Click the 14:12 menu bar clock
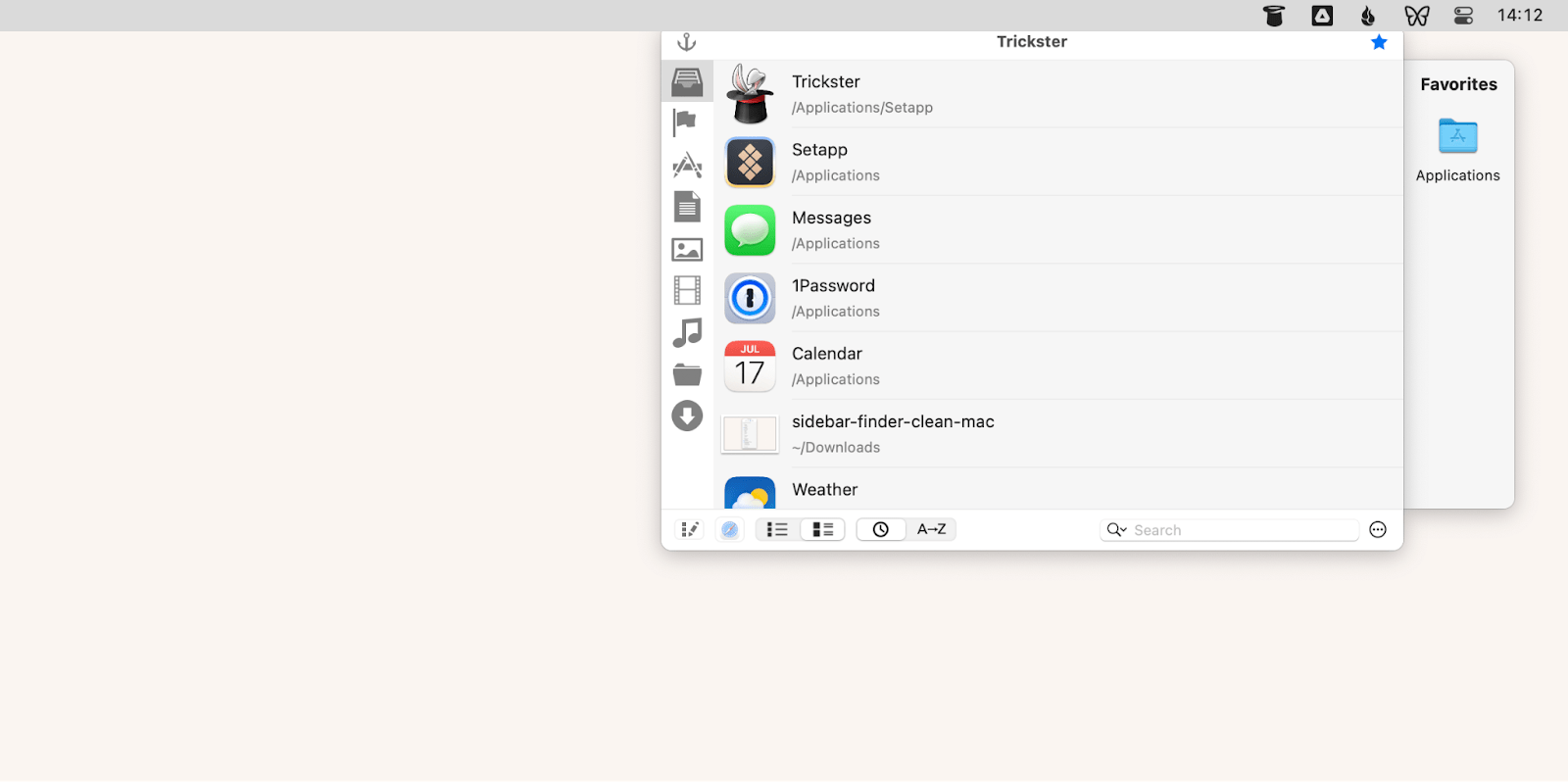 tap(1520, 16)
